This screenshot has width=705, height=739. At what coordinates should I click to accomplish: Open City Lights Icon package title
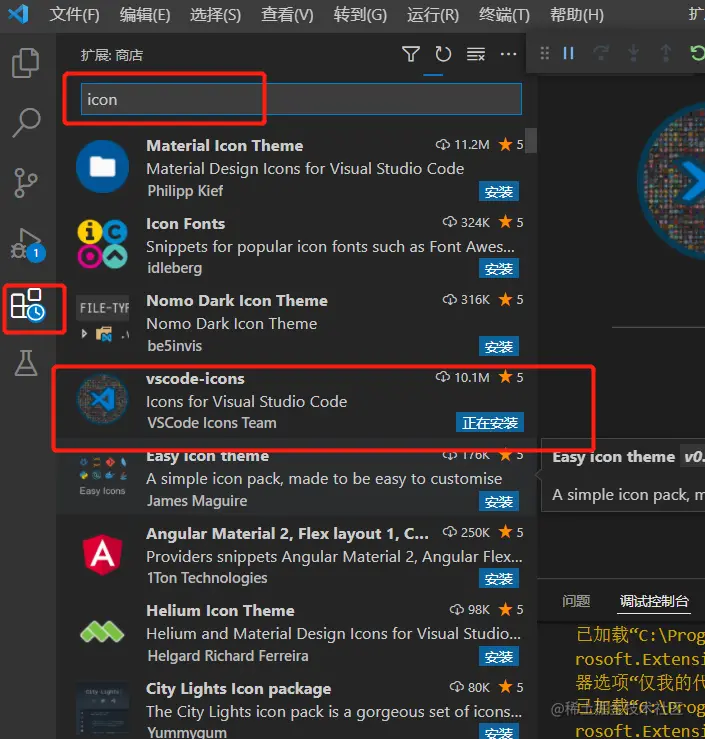click(x=239, y=689)
